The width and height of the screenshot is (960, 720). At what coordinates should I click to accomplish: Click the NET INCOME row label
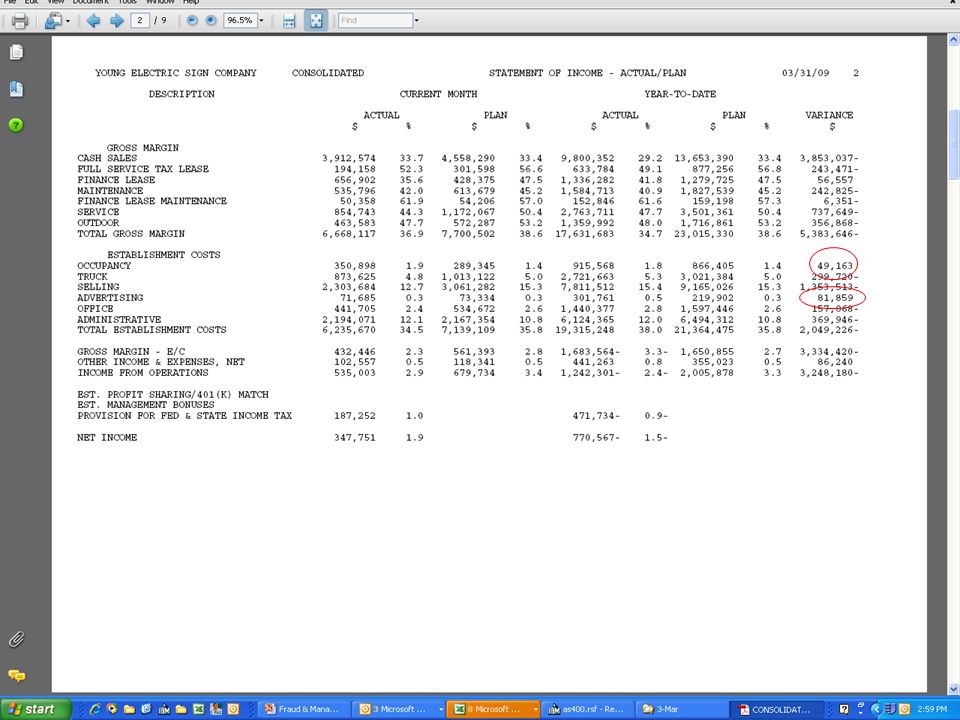coord(107,438)
